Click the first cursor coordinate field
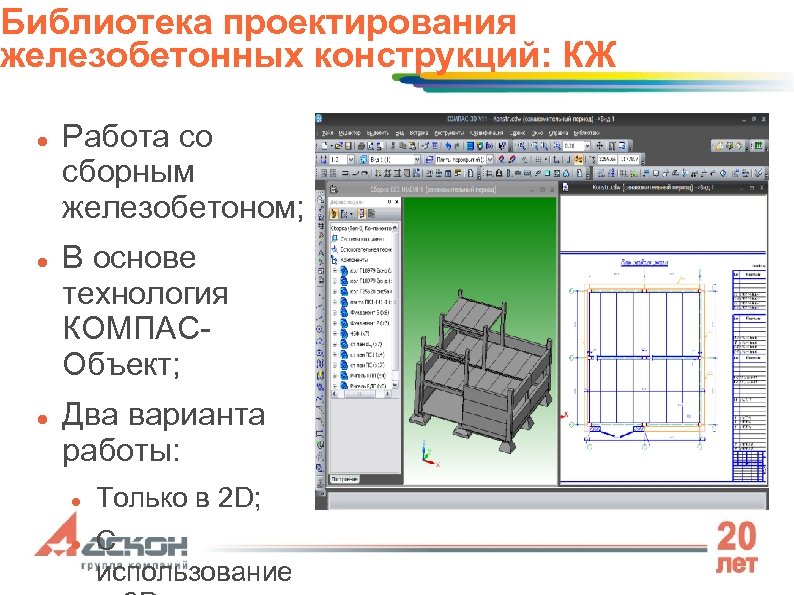Screen dimensions: 794x595 pos(607,160)
